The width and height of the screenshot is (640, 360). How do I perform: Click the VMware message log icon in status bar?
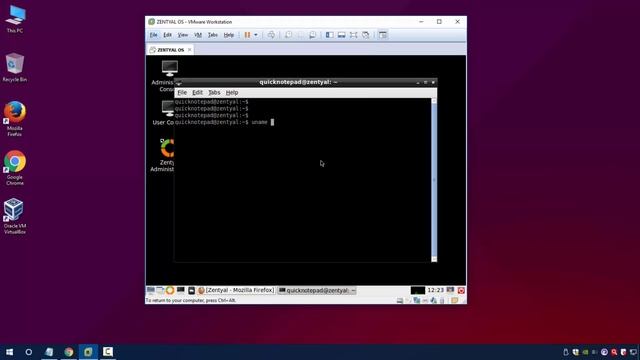tap(454, 300)
